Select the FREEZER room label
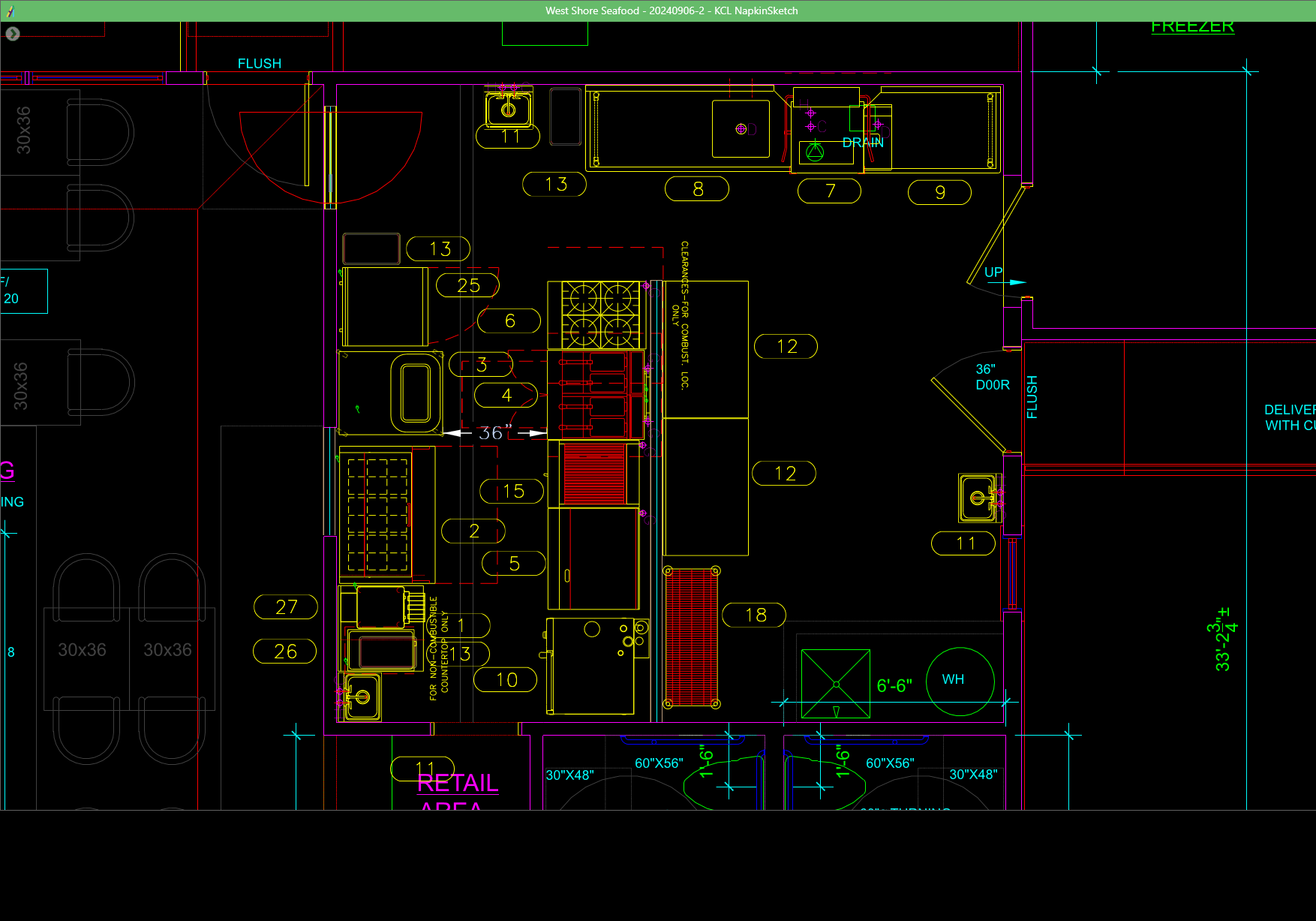This screenshot has width=1316, height=921. pyautogui.click(x=1192, y=27)
